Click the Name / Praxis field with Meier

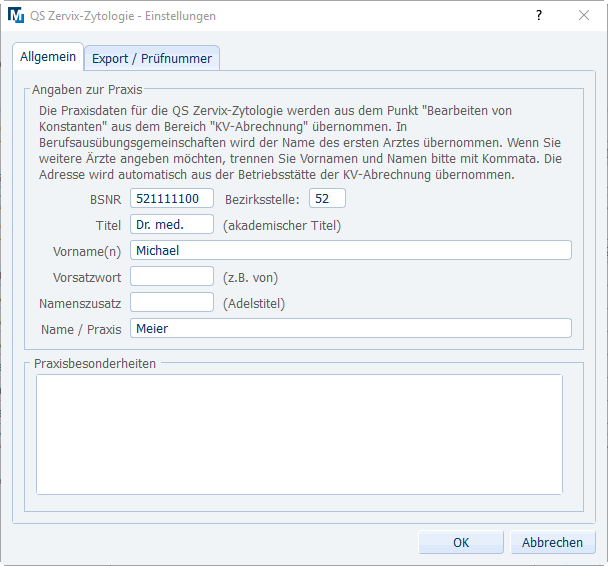(350, 328)
